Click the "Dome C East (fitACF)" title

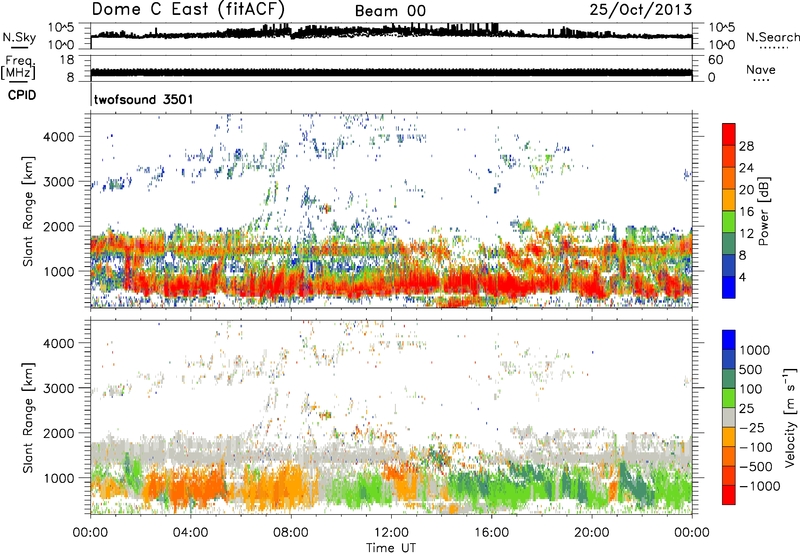(188, 9)
